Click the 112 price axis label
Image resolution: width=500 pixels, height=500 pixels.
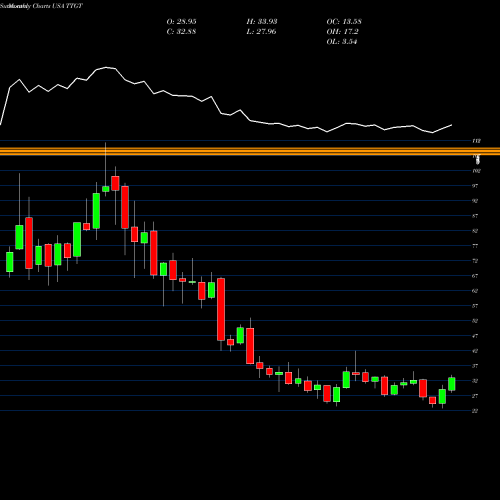476,141
